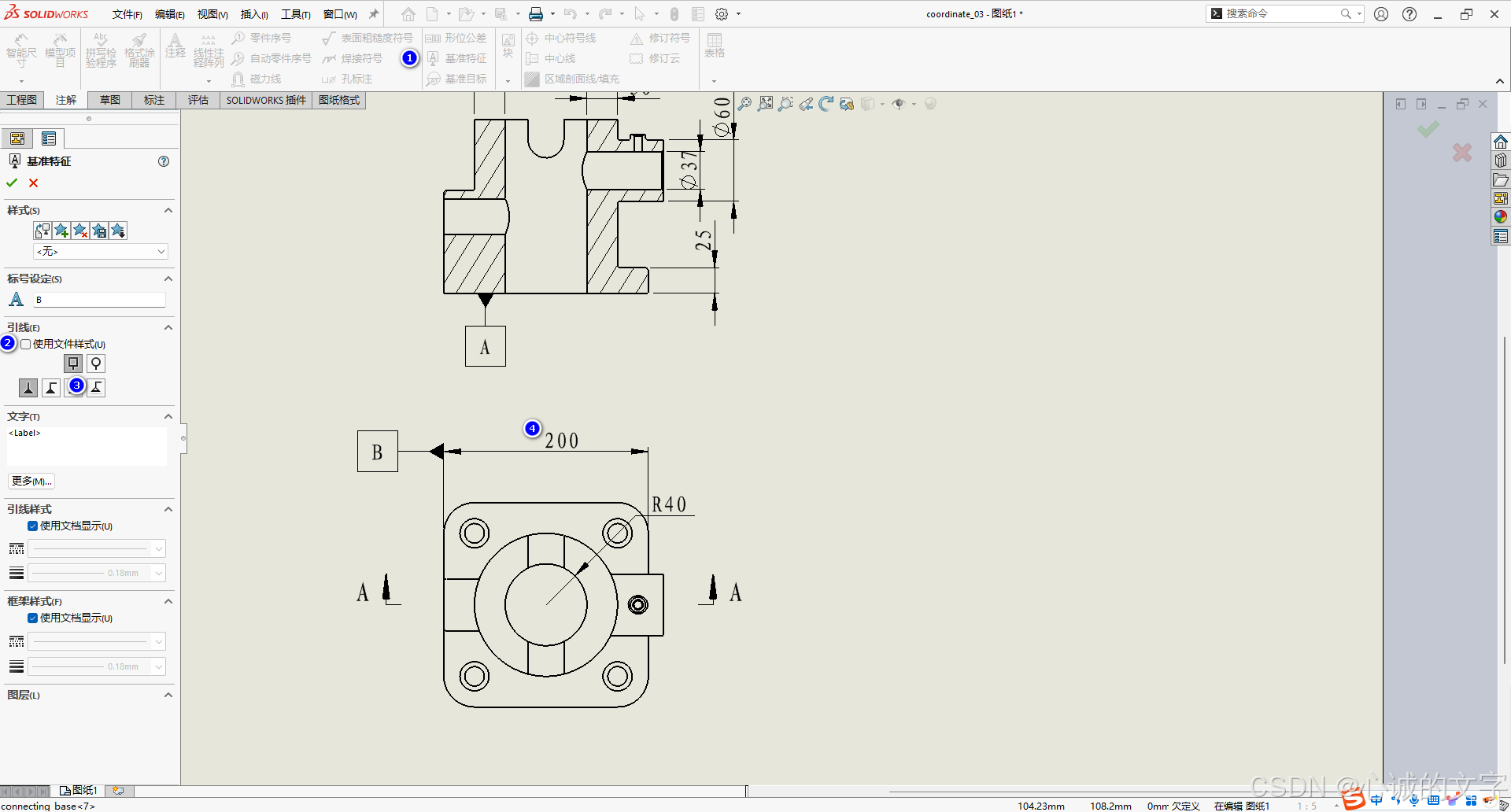Click the rotate view icon
The height and width of the screenshot is (812, 1511).
pyautogui.click(x=826, y=104)
